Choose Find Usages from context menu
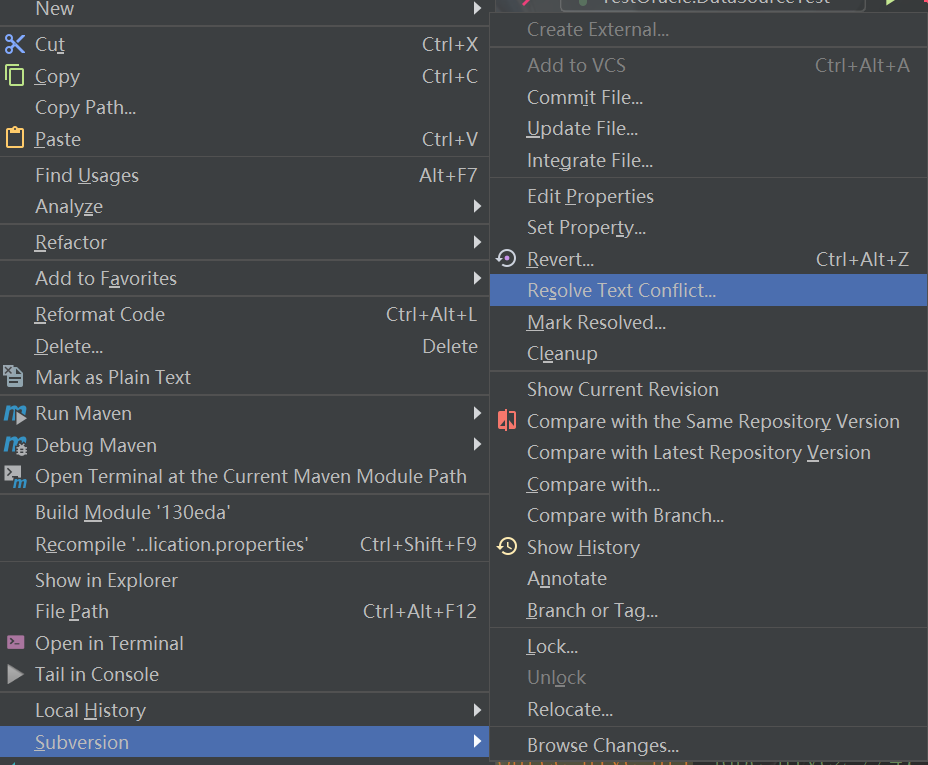The image size is (928, 765). (x=87, y=175)
